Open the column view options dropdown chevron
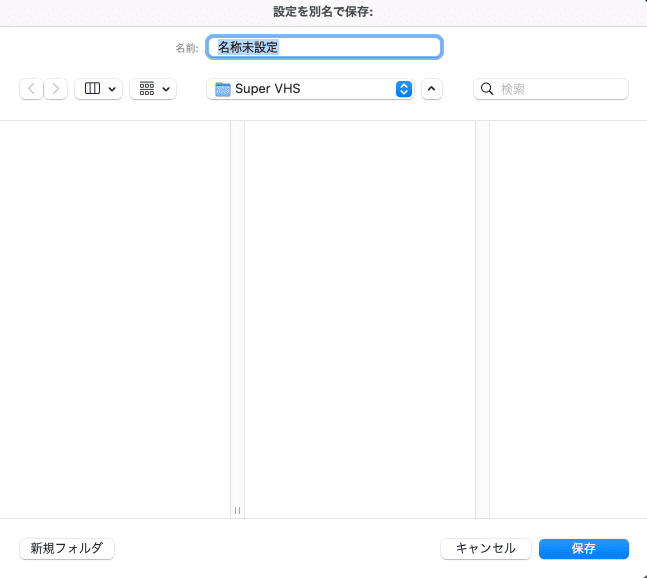The height and width of the screenshot is (578, 647). [x=112, y=89]
